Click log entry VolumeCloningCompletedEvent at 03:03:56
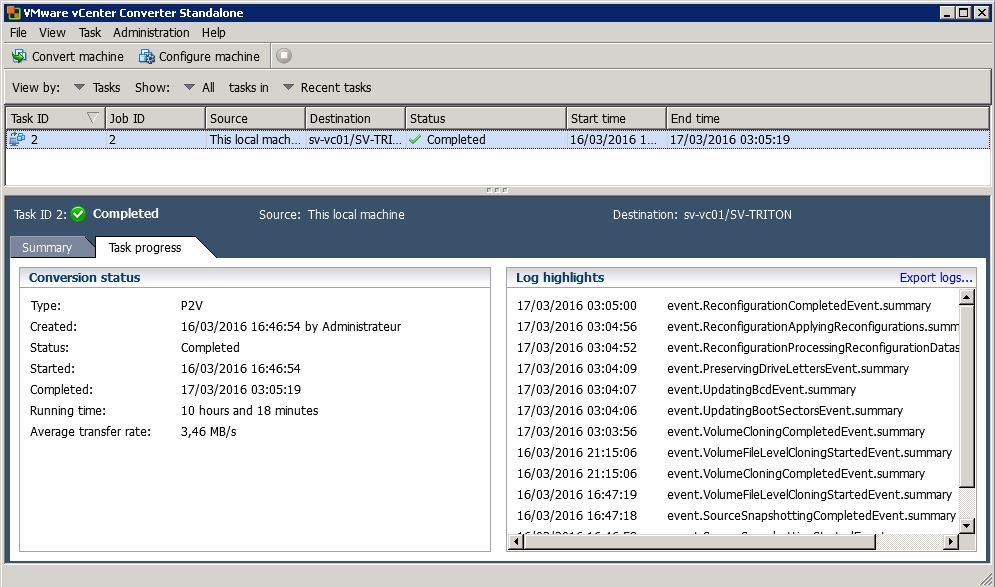Image resolution: width=995 pixels, height=587 pixels. (x=796, y=432)
